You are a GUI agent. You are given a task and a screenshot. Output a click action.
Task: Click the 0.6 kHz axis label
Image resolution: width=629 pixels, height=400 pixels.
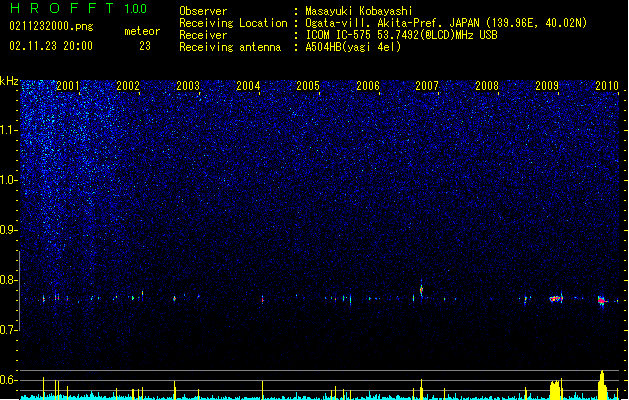tap(8, 380)
